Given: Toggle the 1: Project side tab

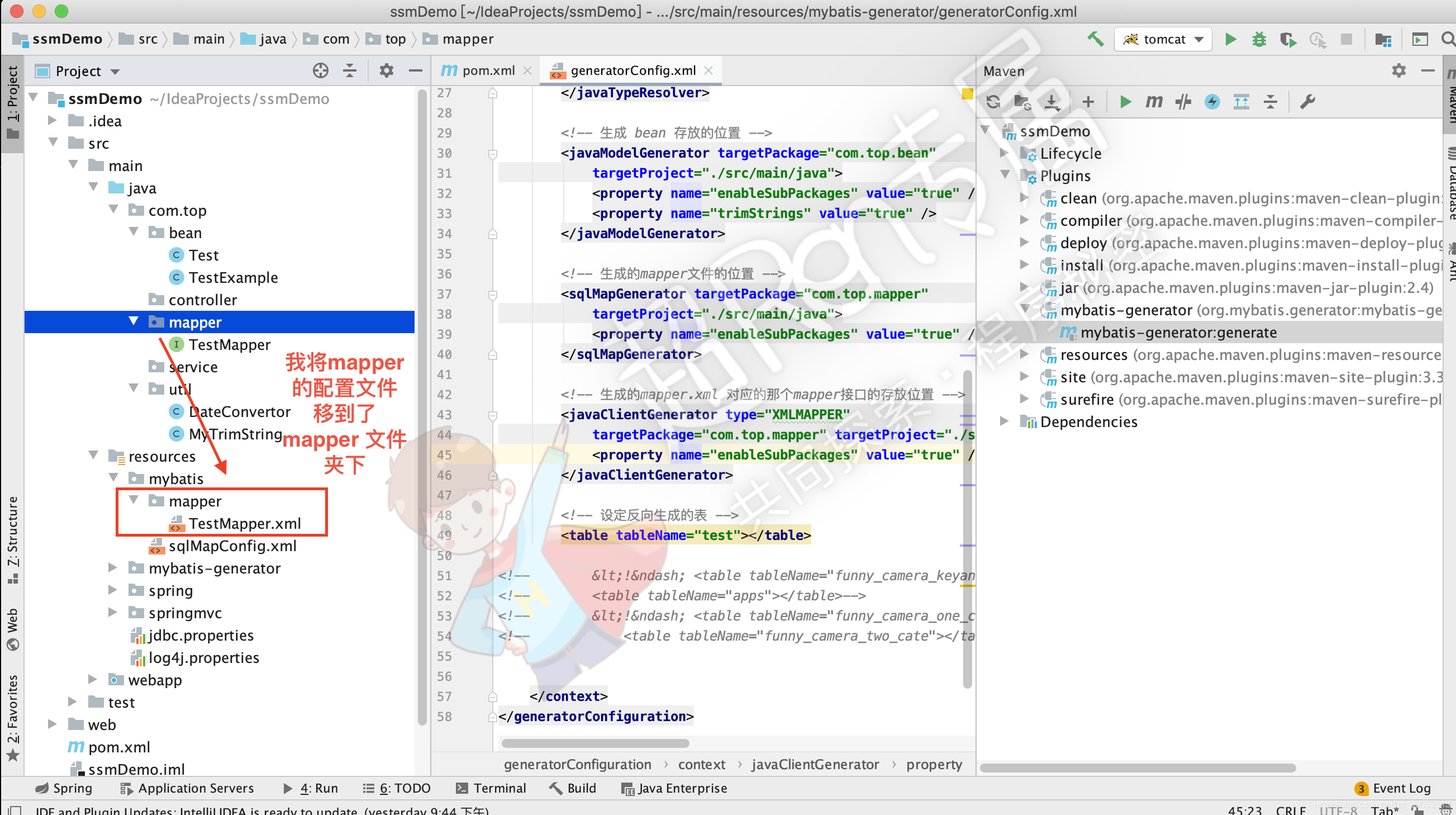Looking at the screenshot, I should point(12,103).
